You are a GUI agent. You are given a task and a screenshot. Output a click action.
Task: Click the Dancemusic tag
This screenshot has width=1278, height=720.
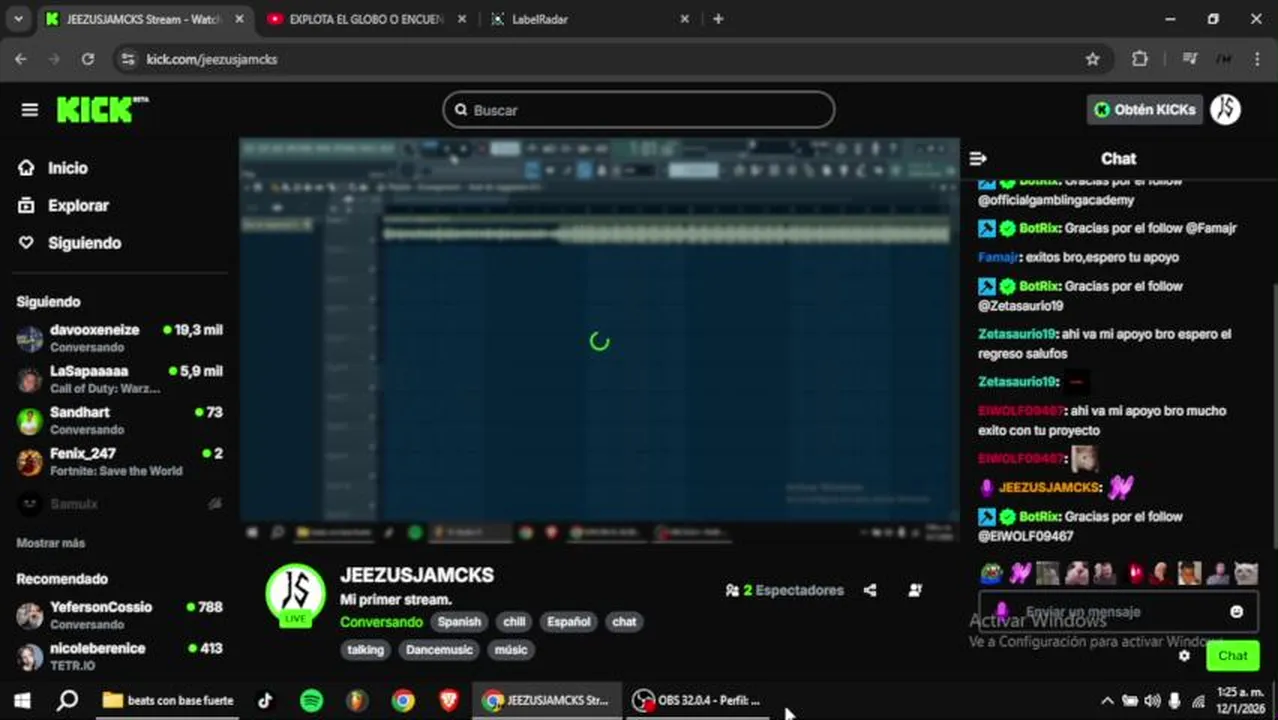tap(439, 650)
